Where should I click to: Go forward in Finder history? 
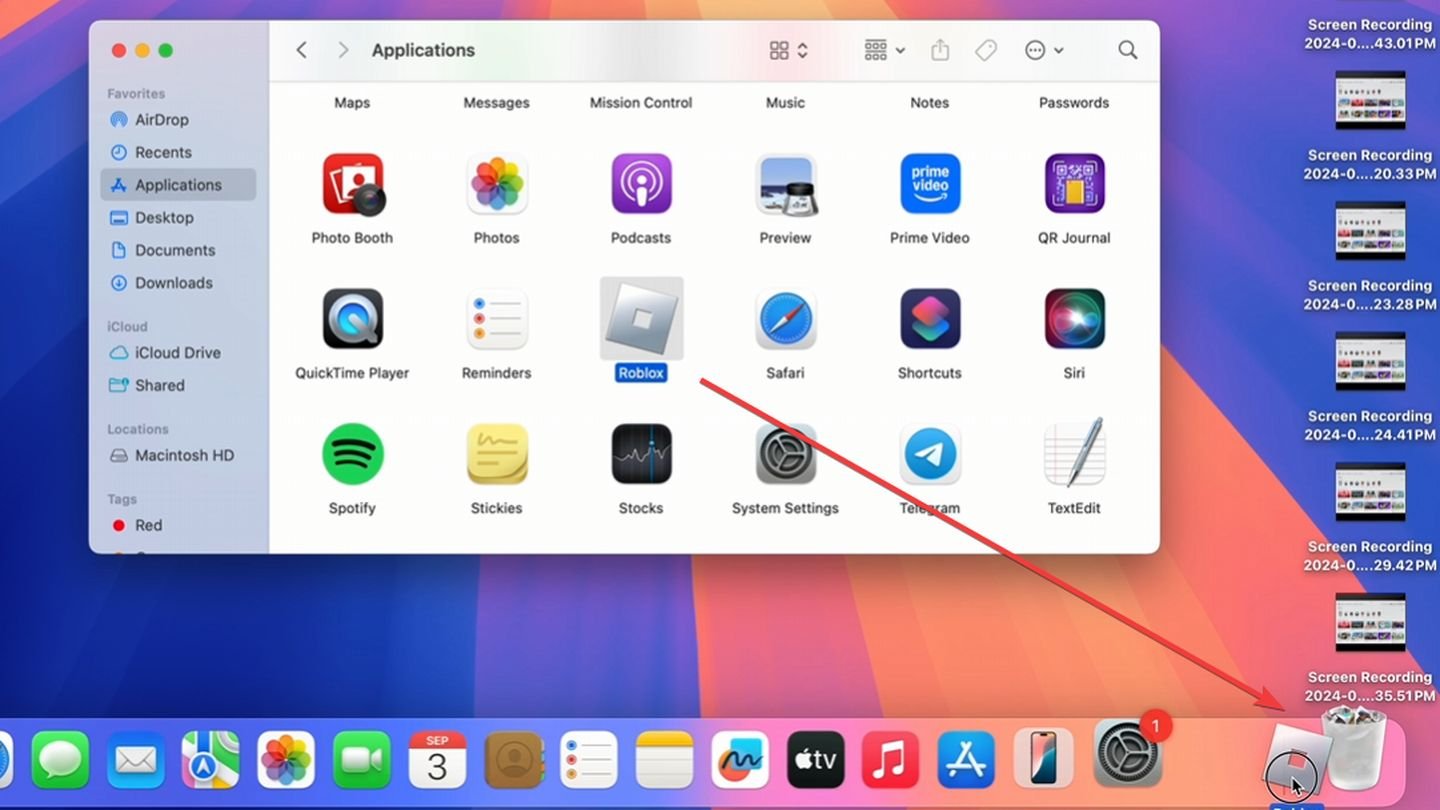pos(343,50)
